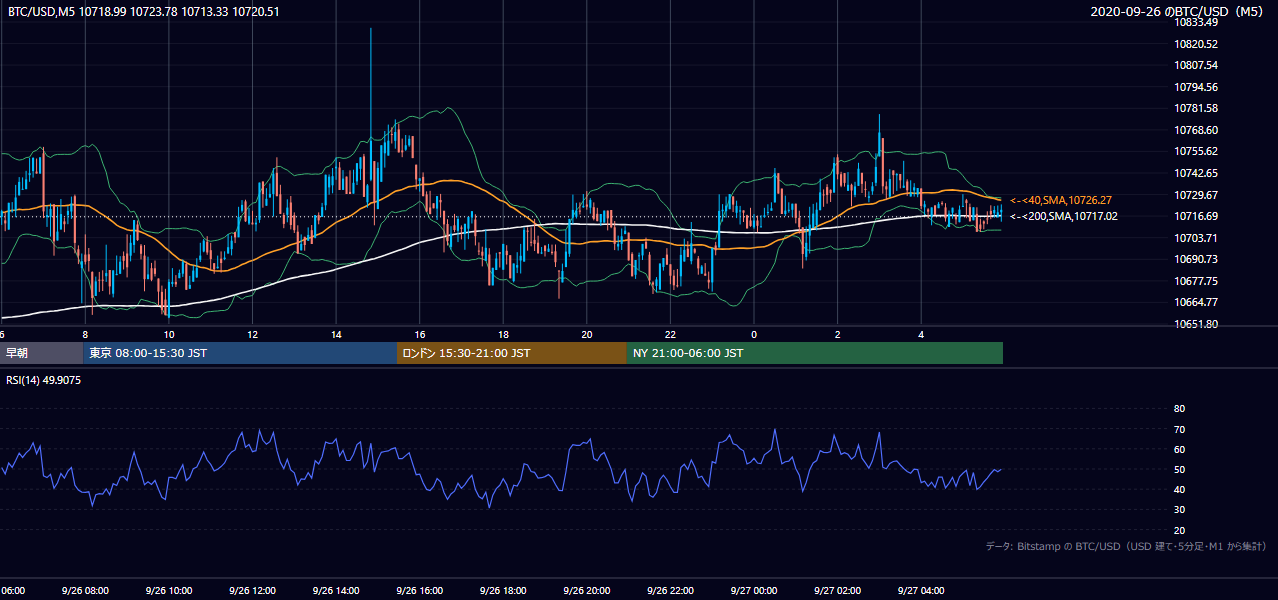Click the 9/27 00:00 time axis label
Image resolution: width=1278 pixels, height=600 pixels.
pos(754,591)
